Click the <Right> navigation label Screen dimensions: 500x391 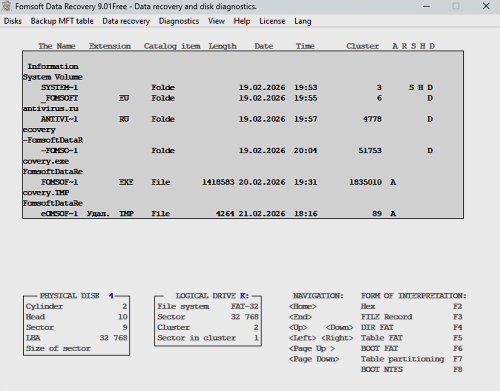pyautogui.click(x=337, y=338)
